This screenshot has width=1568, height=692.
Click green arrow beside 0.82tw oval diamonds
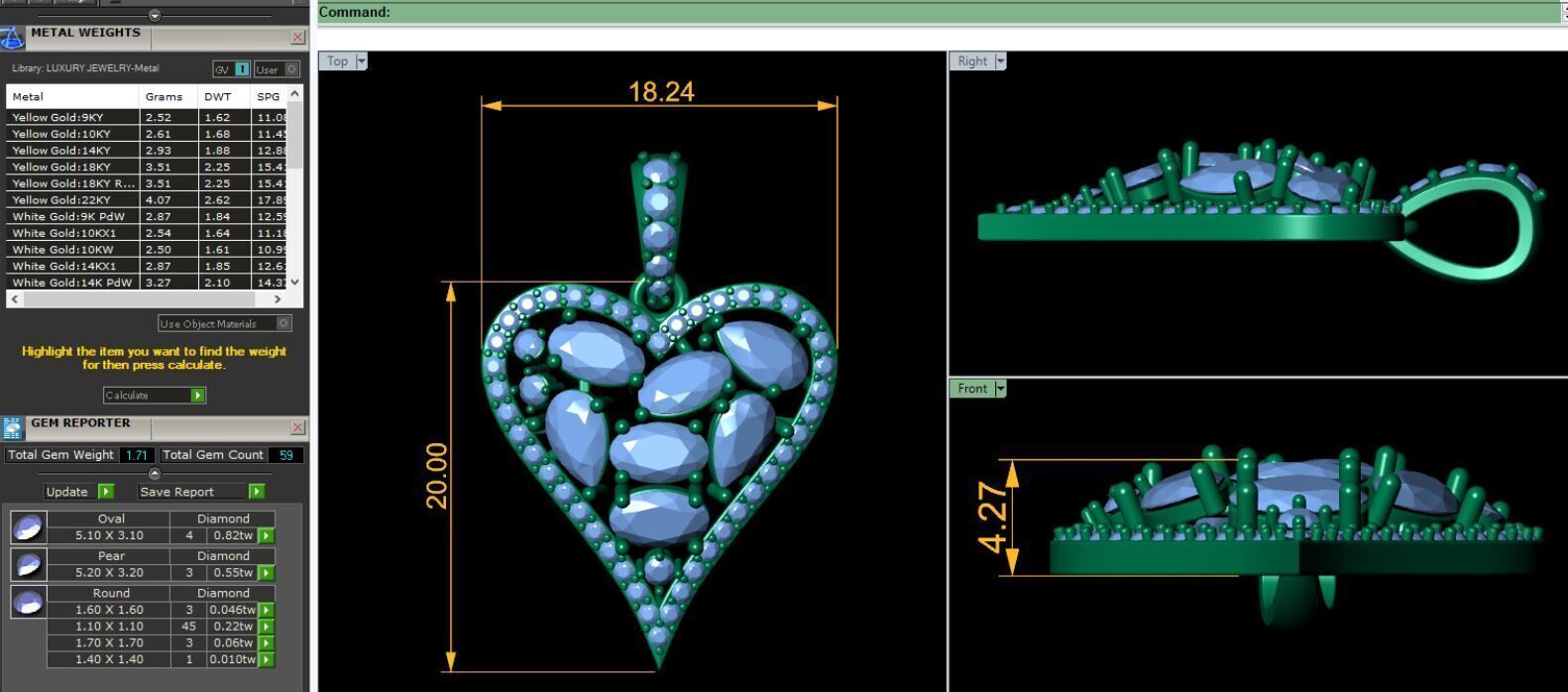(x=266, y=535)
